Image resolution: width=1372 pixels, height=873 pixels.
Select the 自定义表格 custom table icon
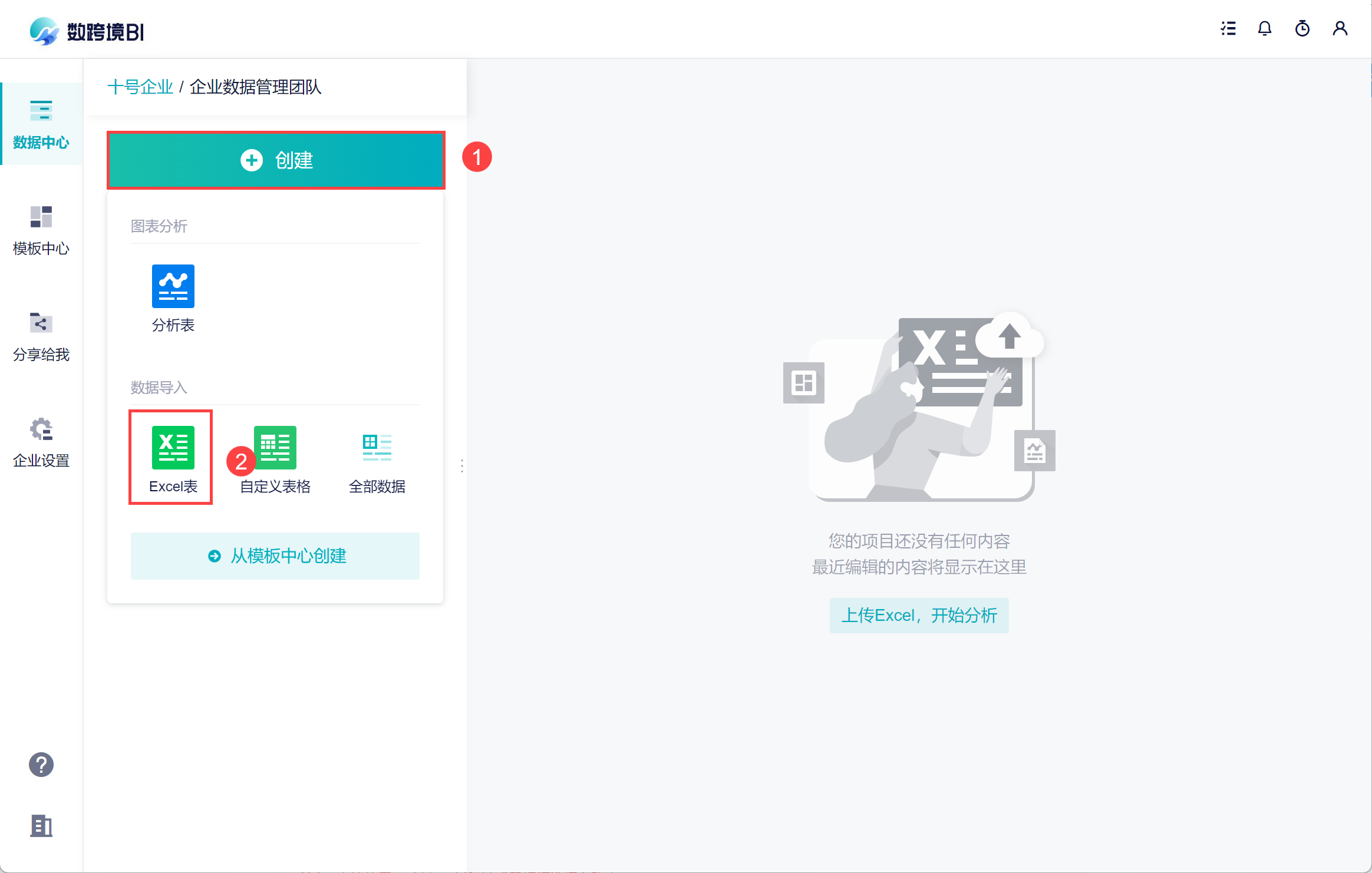pos(275,448)
